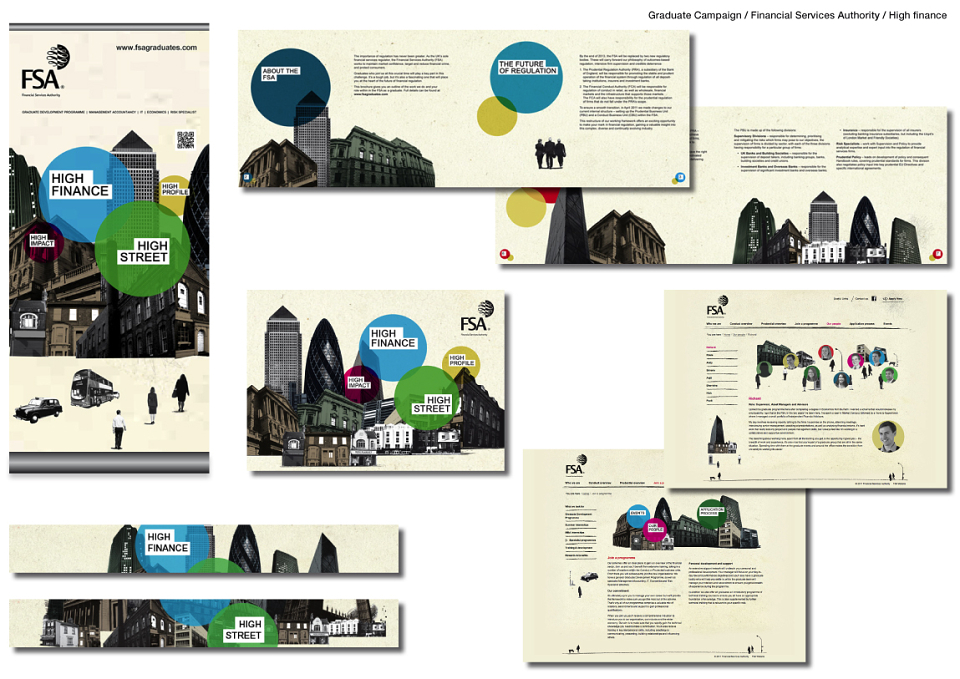Image resolution: width=960 pixels, height=679 pixels.
Task: Select Summer internships in the Join page sidebar
Action: (x=577, y=525)
